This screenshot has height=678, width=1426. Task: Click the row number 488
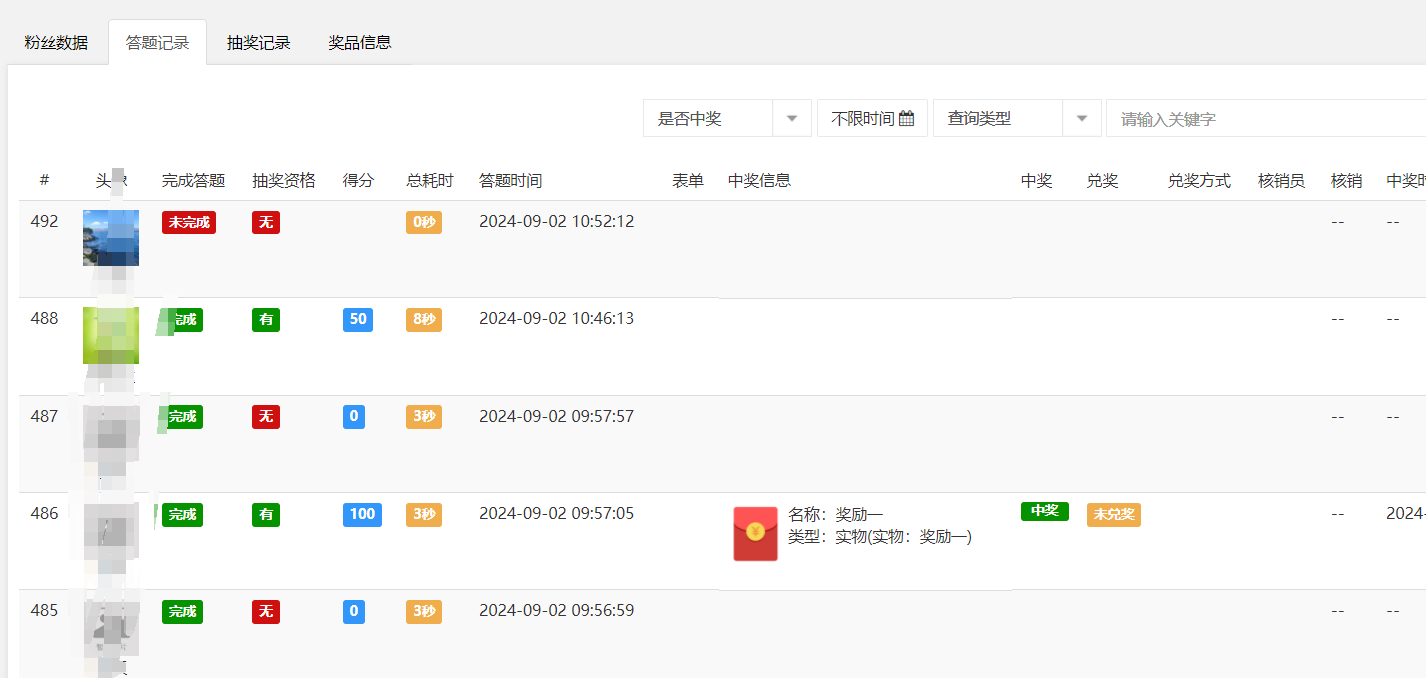coord(45,318)
